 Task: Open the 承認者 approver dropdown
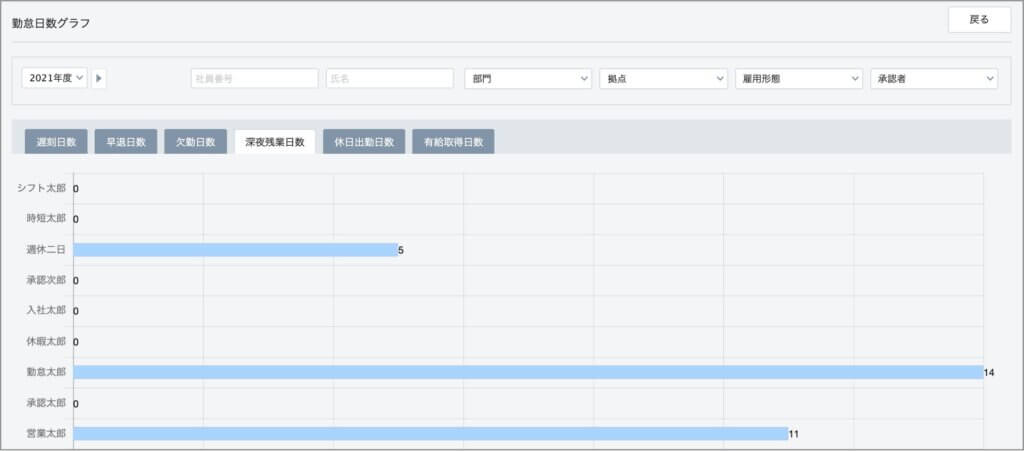click(x=934, y=78)
